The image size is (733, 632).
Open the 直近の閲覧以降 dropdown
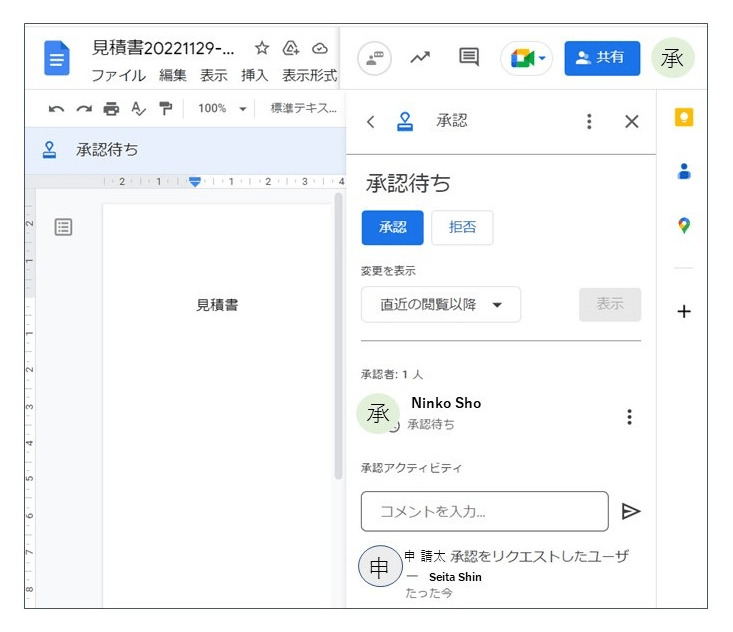tap(441, 305)
